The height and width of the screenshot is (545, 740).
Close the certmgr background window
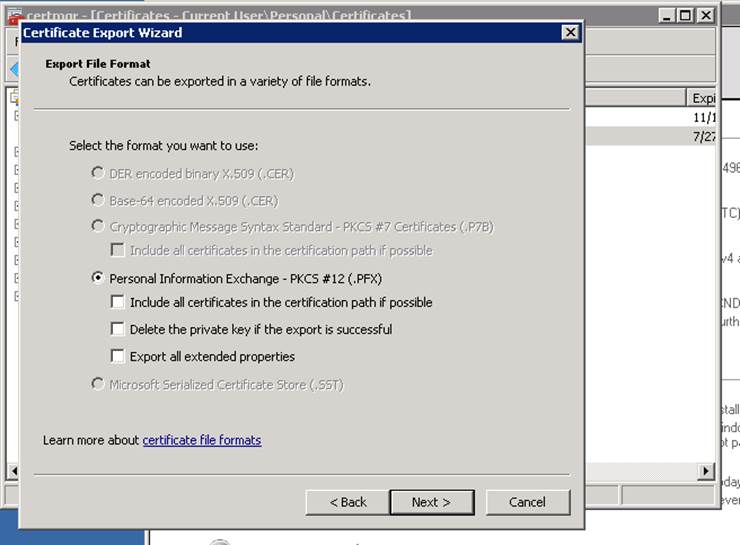pyautogui.click(x=705, y=15)
